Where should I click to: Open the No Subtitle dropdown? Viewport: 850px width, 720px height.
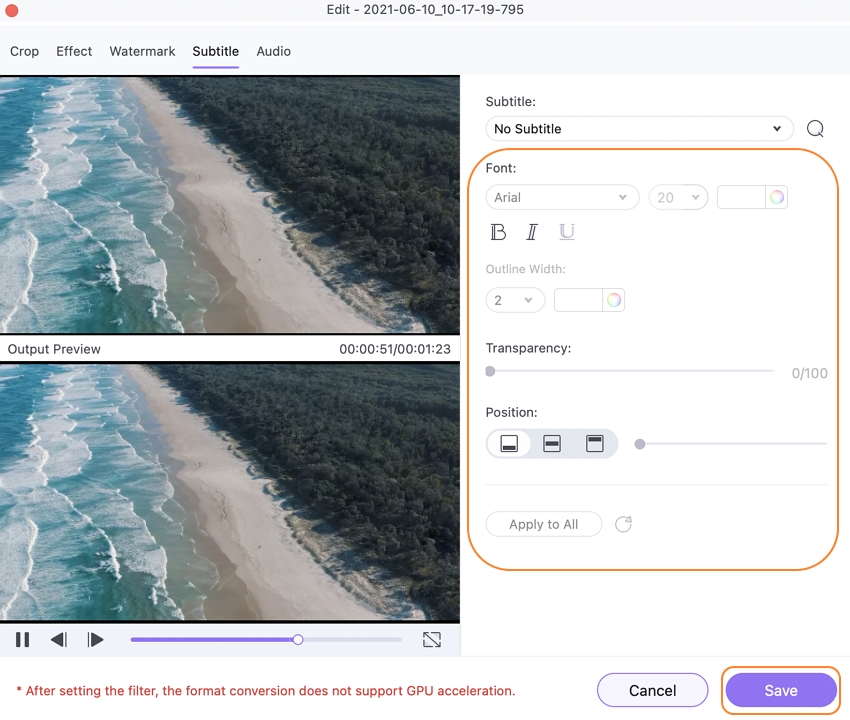tap(639, 129)
